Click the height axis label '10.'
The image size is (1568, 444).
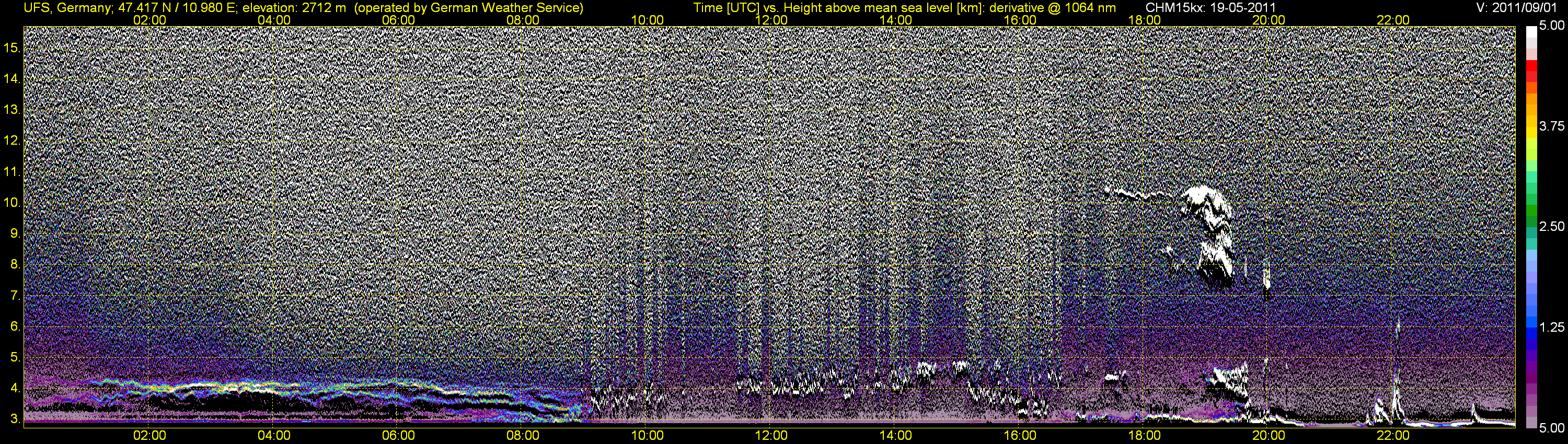tap(12, 203)
